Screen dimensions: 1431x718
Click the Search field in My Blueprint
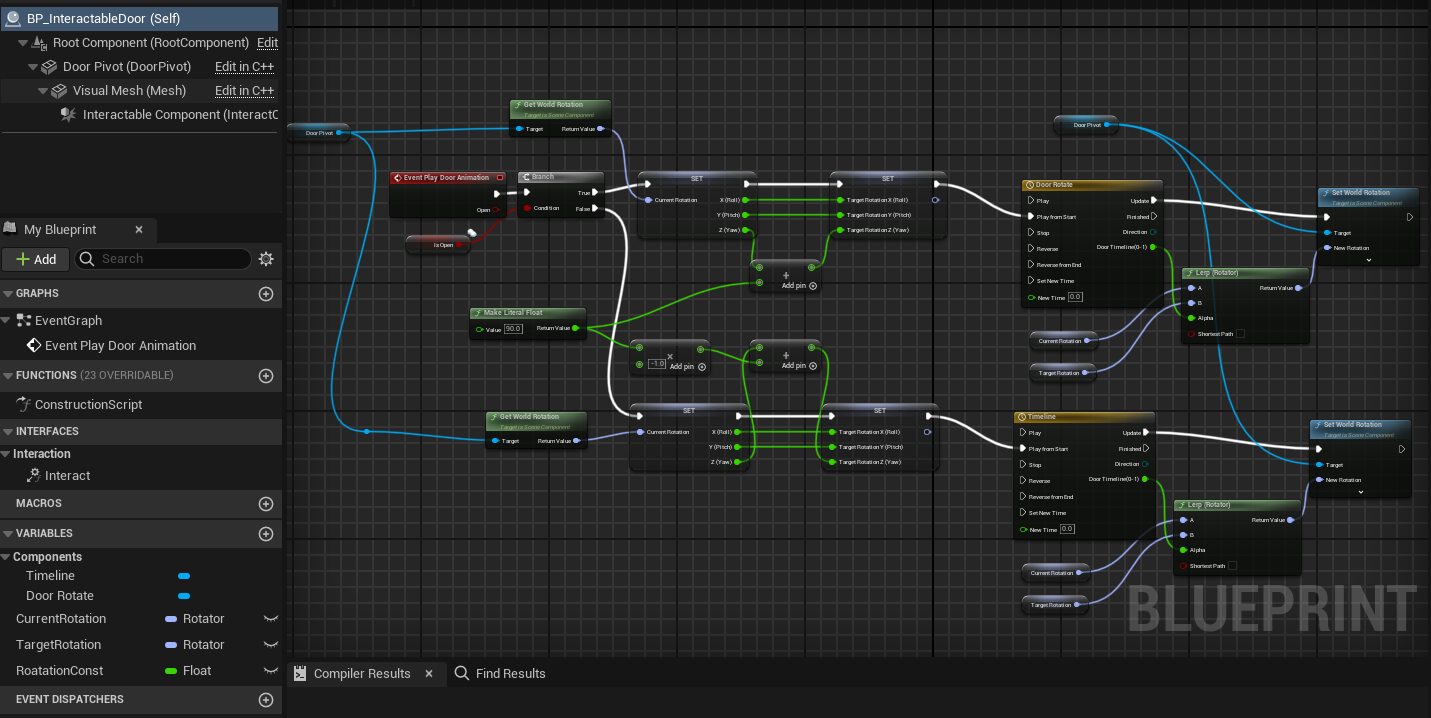[163, 259]
